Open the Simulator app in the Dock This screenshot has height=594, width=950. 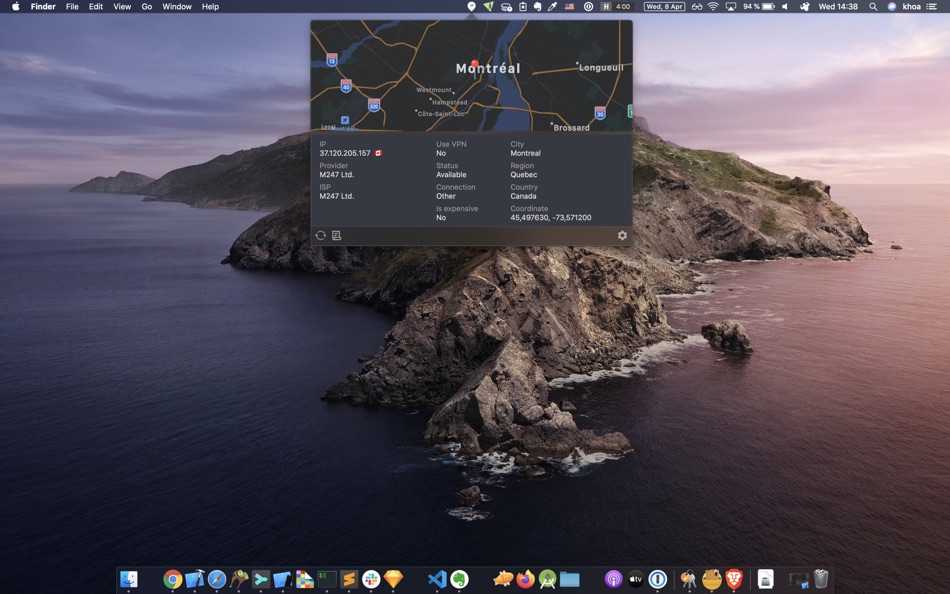282,579
